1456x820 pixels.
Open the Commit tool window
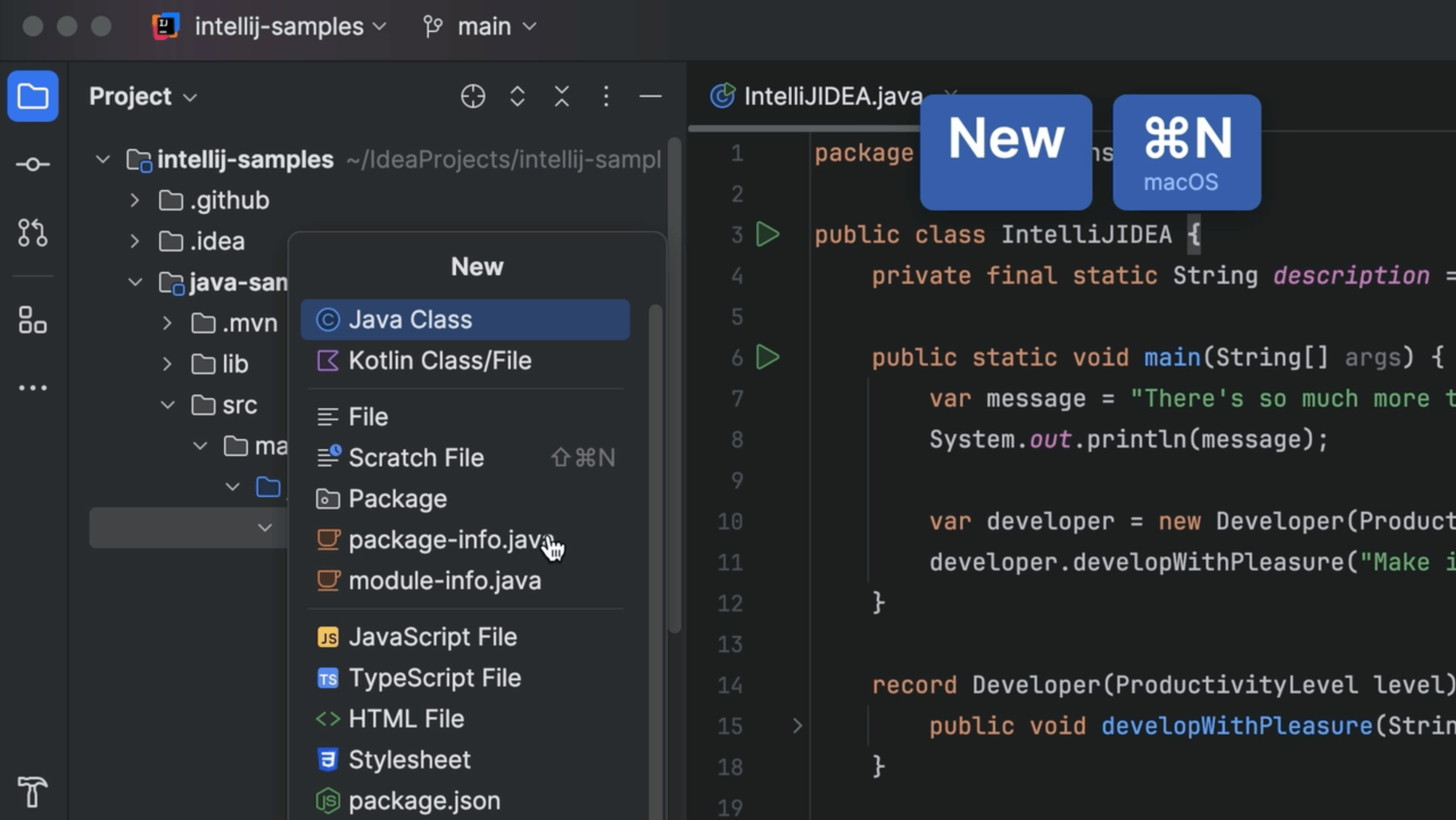[32, 165]
